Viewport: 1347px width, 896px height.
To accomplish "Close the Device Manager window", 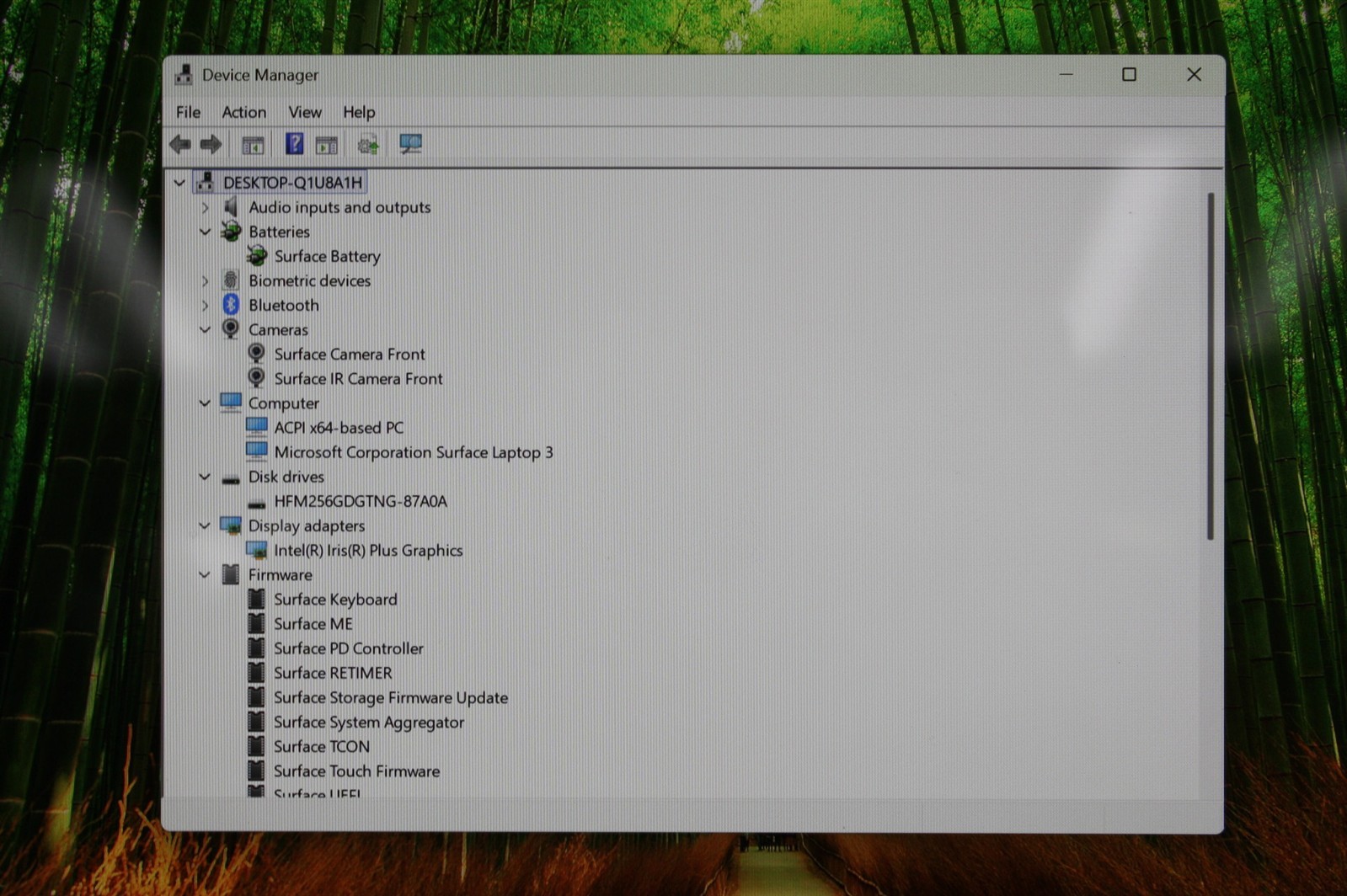I will coord(1194,74).
